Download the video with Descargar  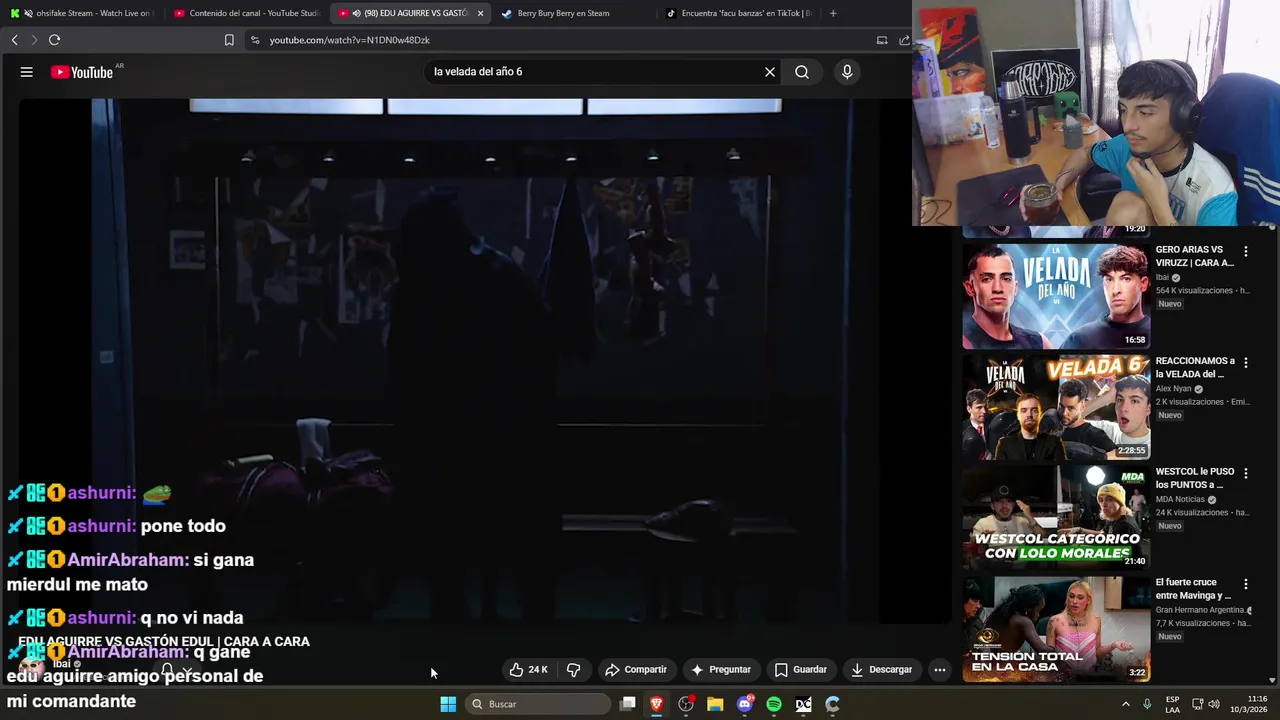[x=882, y=670]
